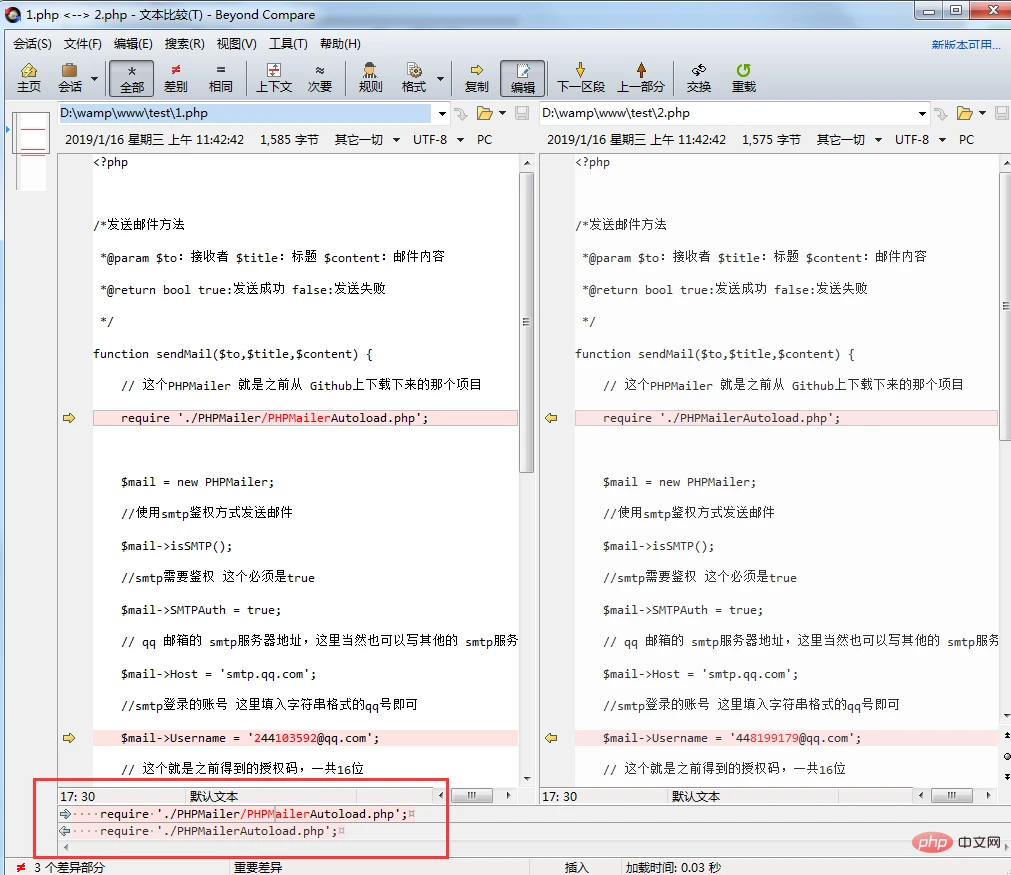Open the 编辑(E) menu
Image resolution: width=1011 pixels, height=875 pixels.
tap(133, 44)
